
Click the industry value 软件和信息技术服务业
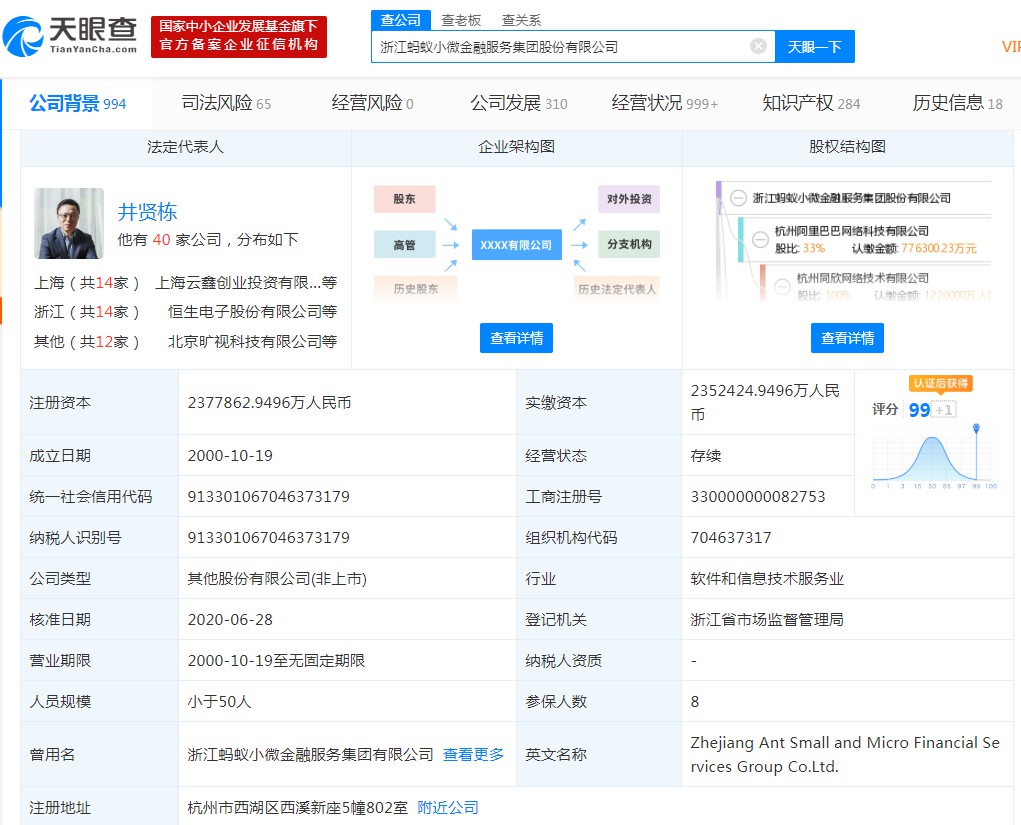(x=767, y=578)
